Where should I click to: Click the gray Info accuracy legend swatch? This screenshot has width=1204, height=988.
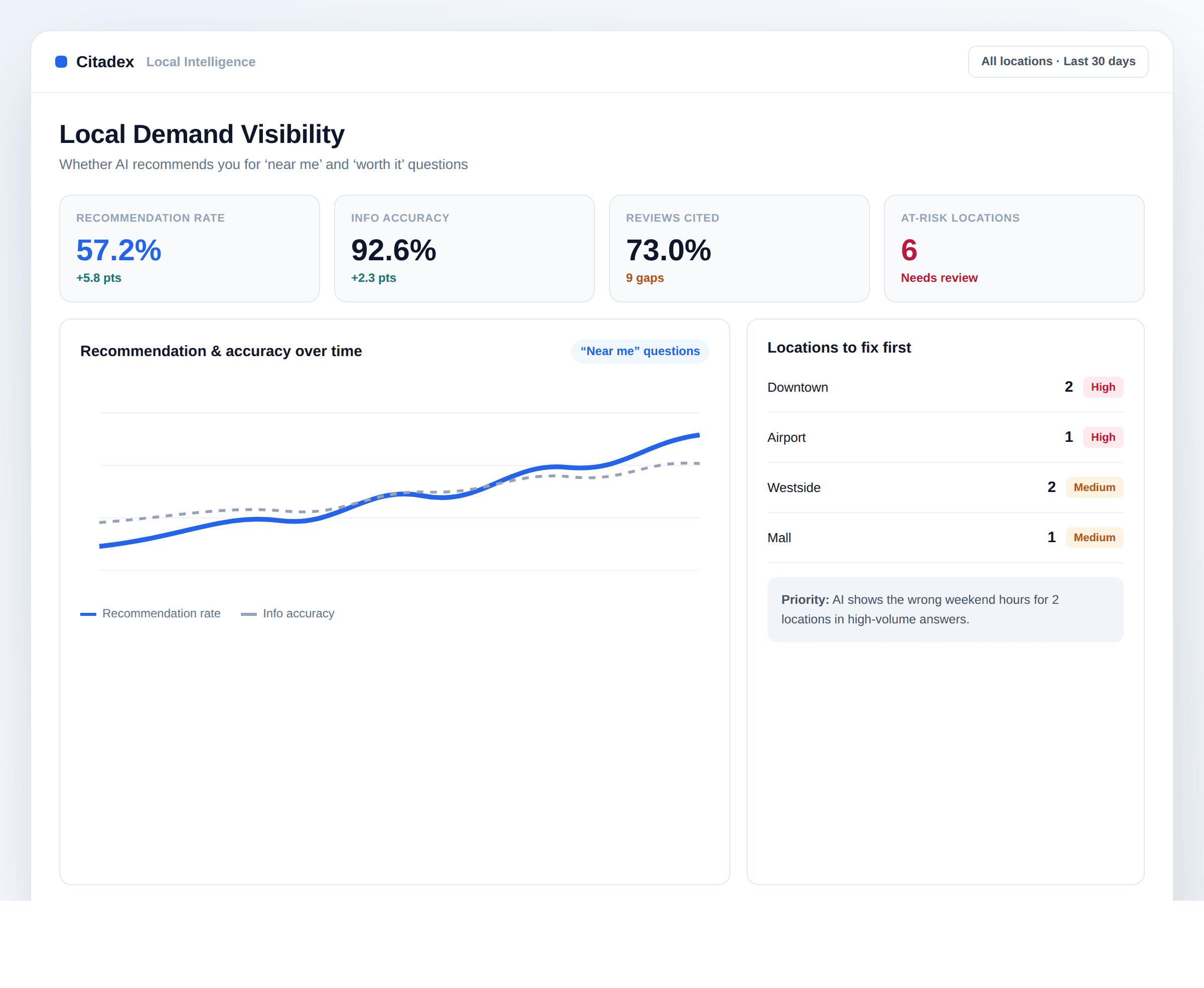coord(249,614)
